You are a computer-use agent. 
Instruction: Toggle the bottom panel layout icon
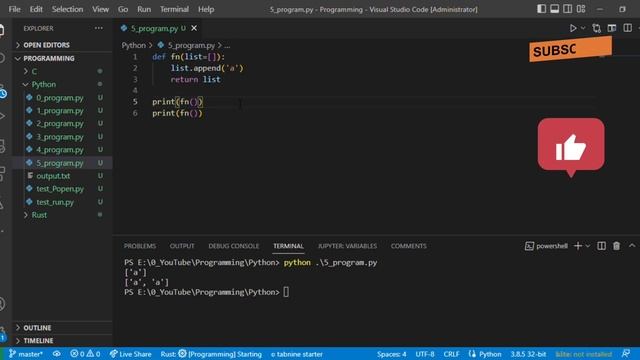pos(554,9)
